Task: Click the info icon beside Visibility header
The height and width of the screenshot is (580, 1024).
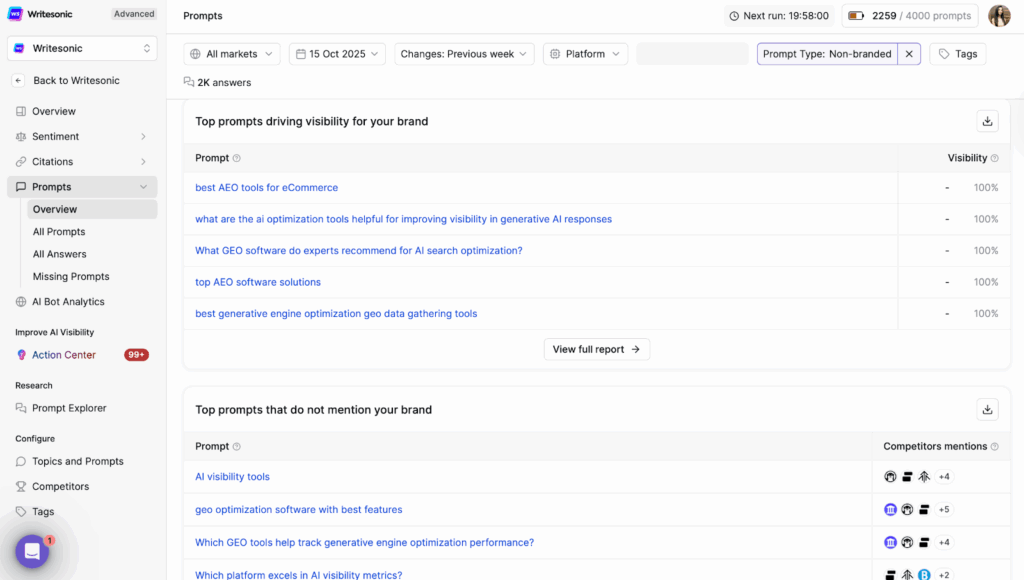Action: tap(994, 158)
